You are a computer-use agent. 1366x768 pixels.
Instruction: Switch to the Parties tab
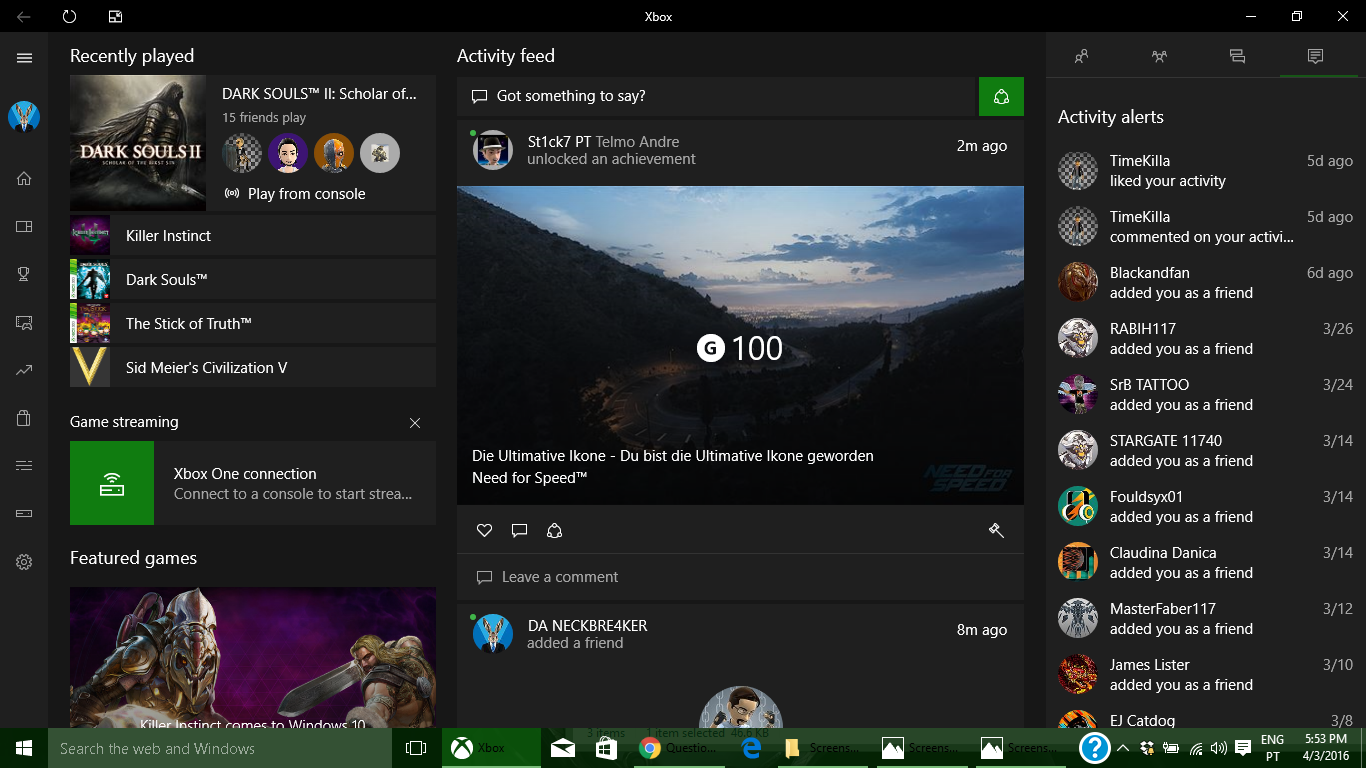tap(1159, 56)
